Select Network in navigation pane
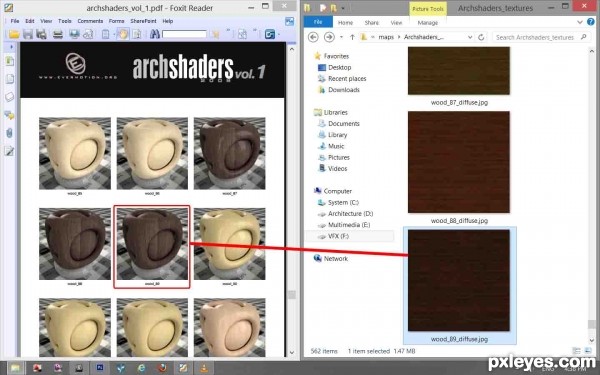600x375 pixels. [x=336, y=258]
